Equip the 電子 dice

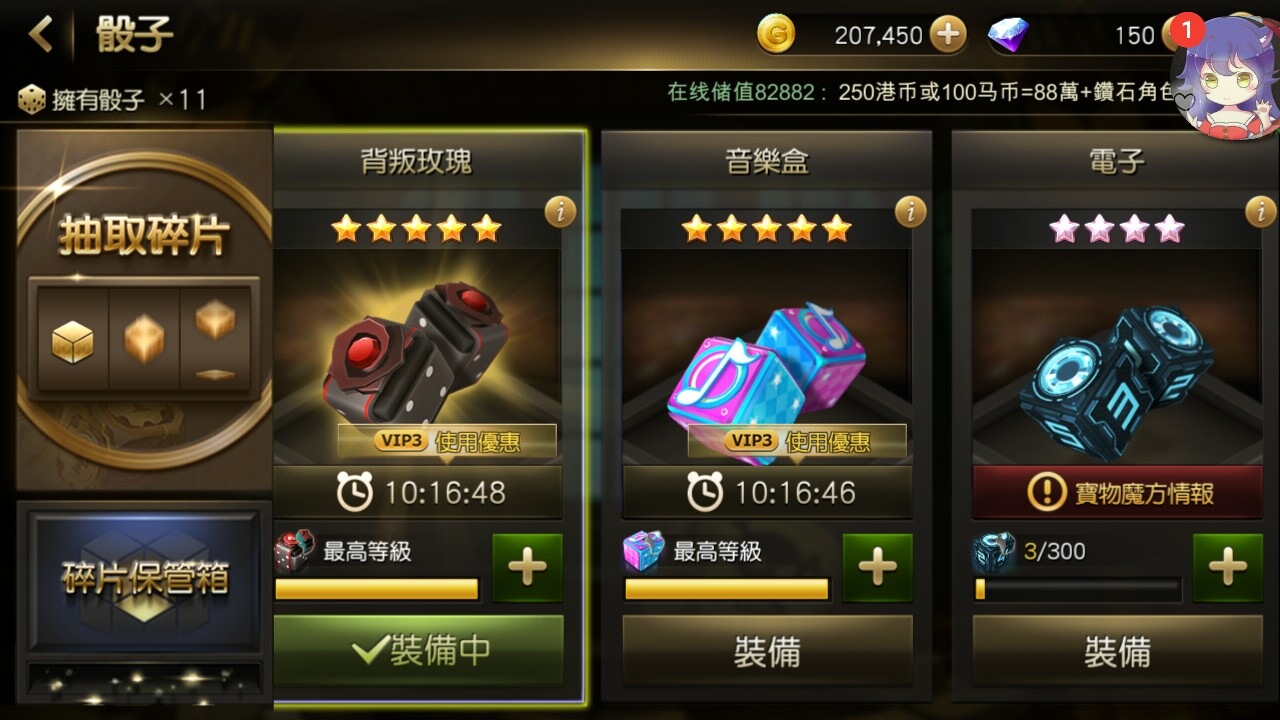click(x=1117, y=650)
